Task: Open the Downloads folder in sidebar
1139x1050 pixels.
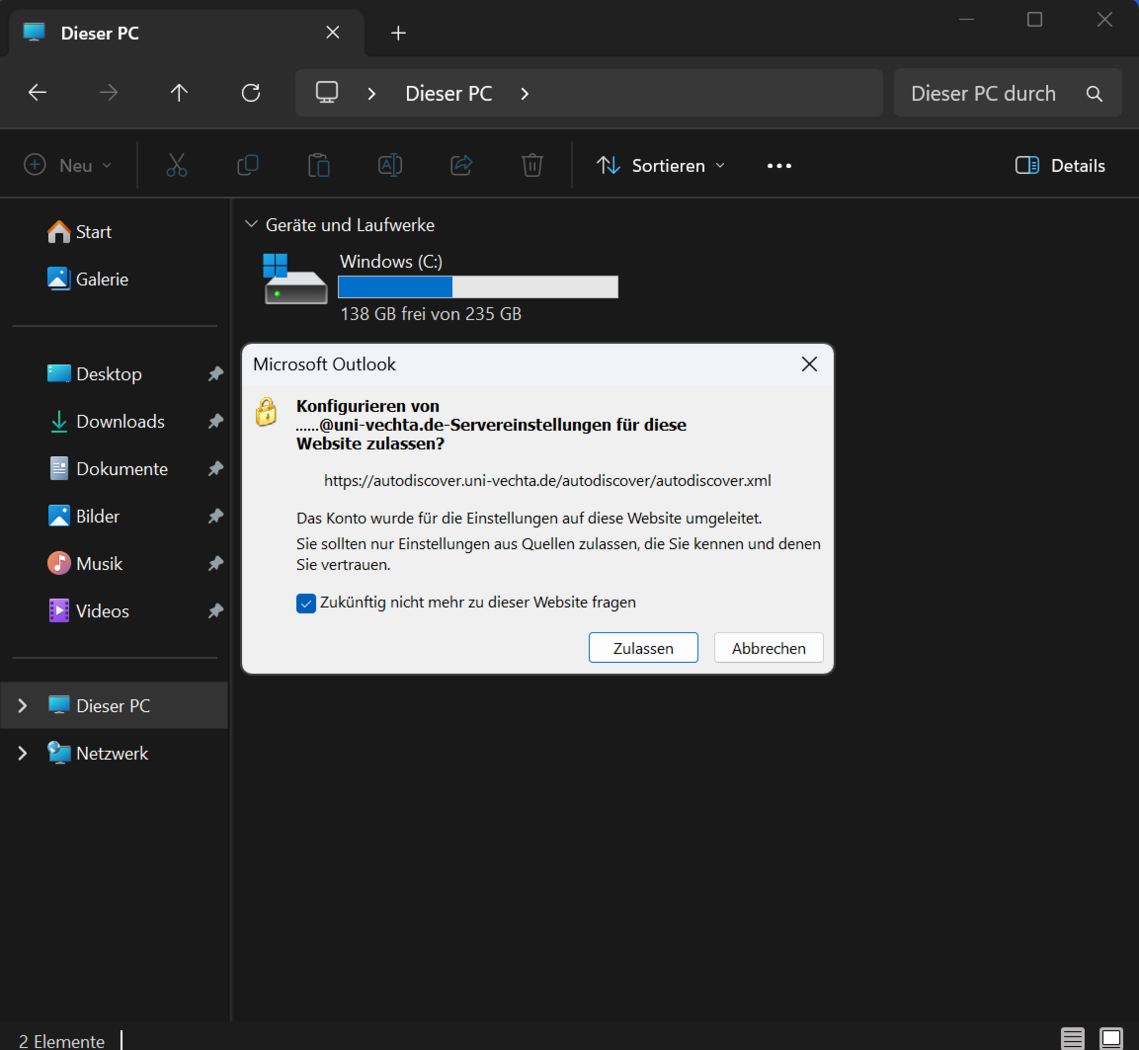Action: coord(106,421)
